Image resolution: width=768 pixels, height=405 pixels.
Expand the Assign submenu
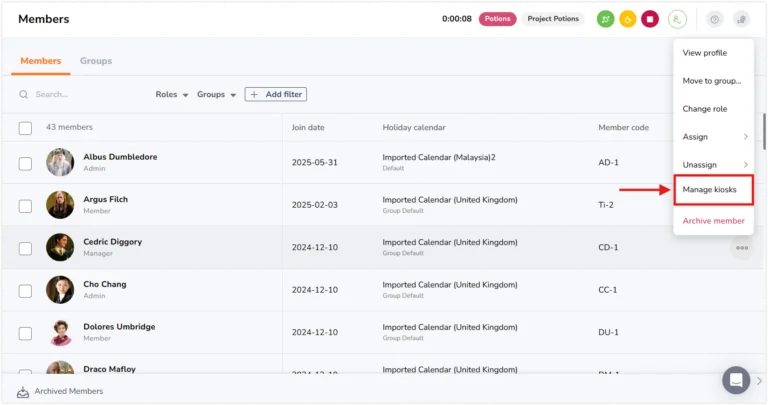pos(714,137)
